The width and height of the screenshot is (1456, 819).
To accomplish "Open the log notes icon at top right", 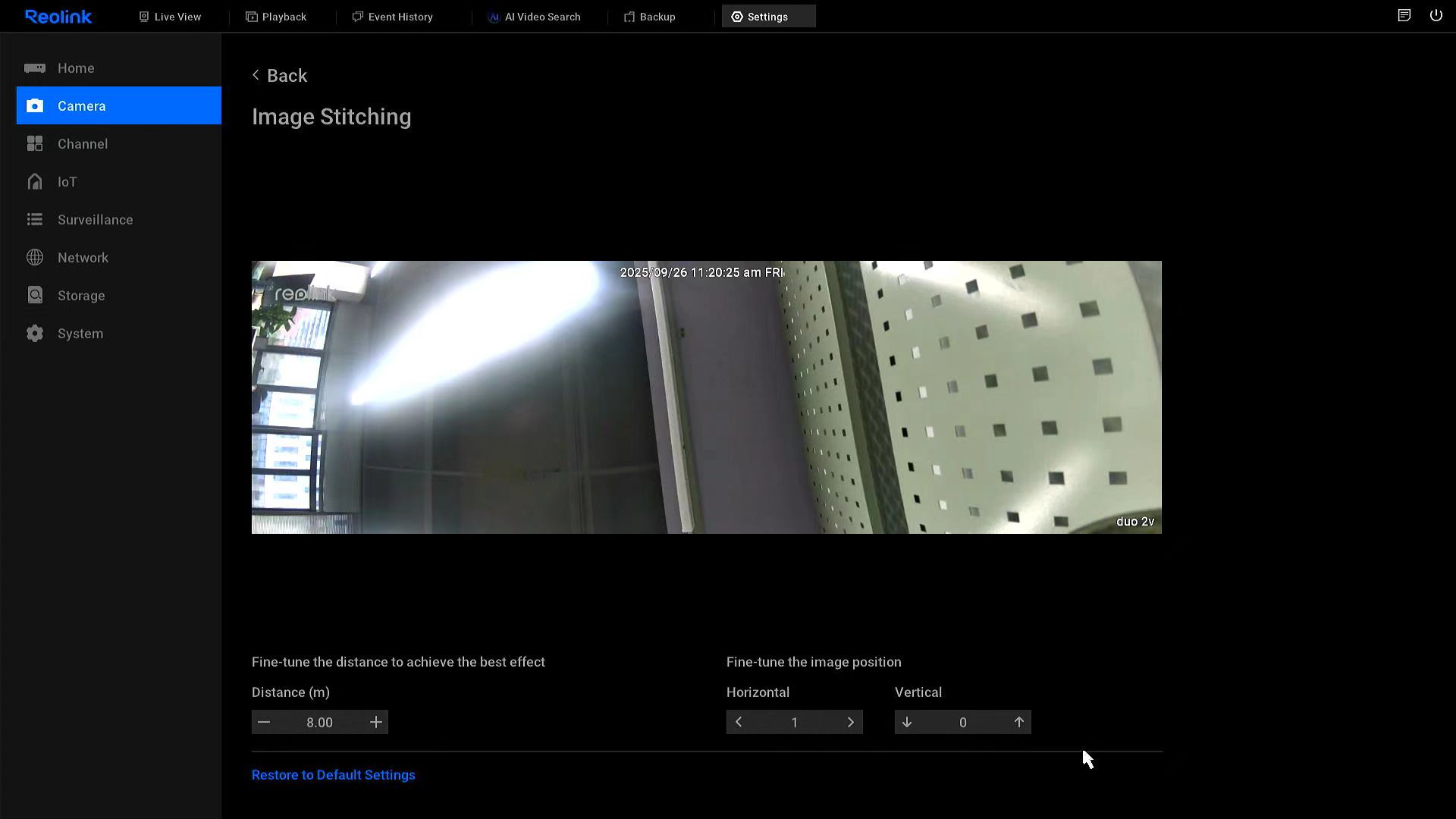I will (1404, 15).
